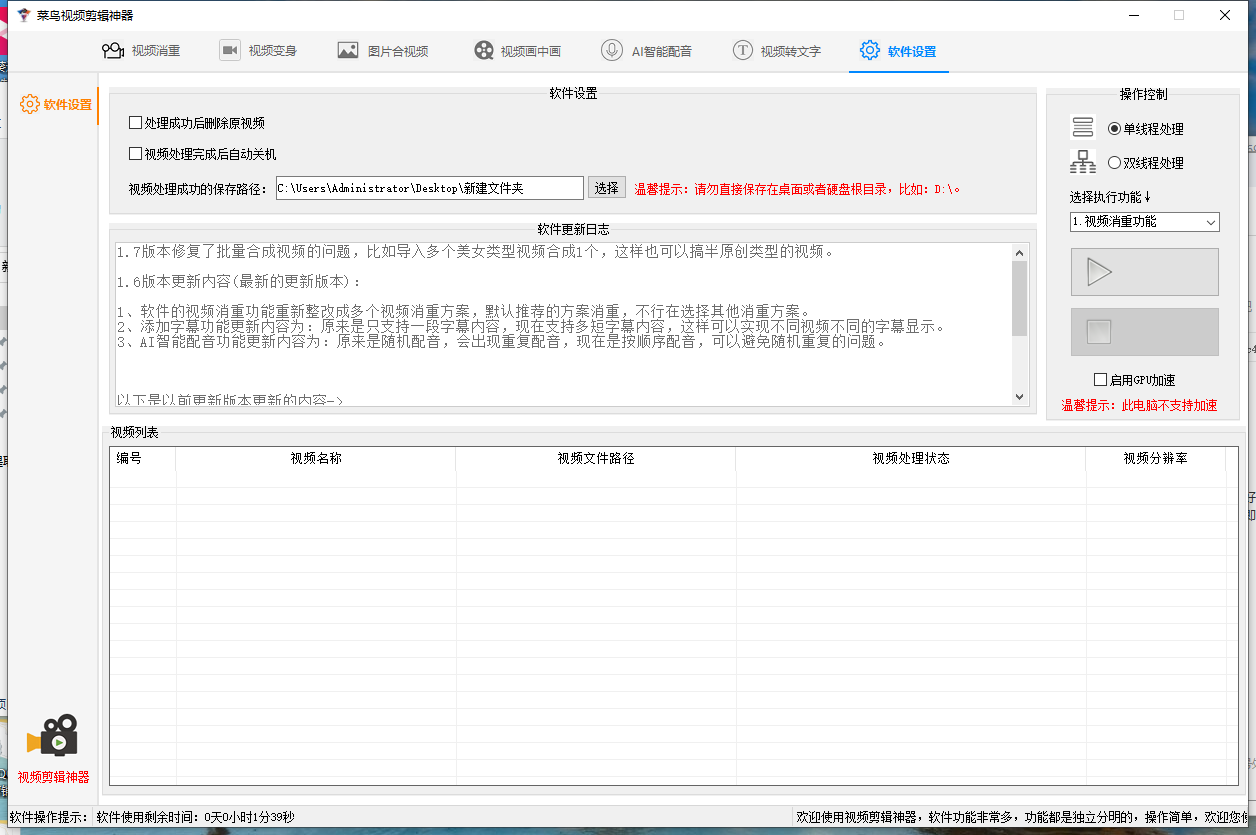Image resolution: width=1256 pixels, height=835 pixels.
Task: Click the 视频画中画 film reel icon
Action: [484, 51]
